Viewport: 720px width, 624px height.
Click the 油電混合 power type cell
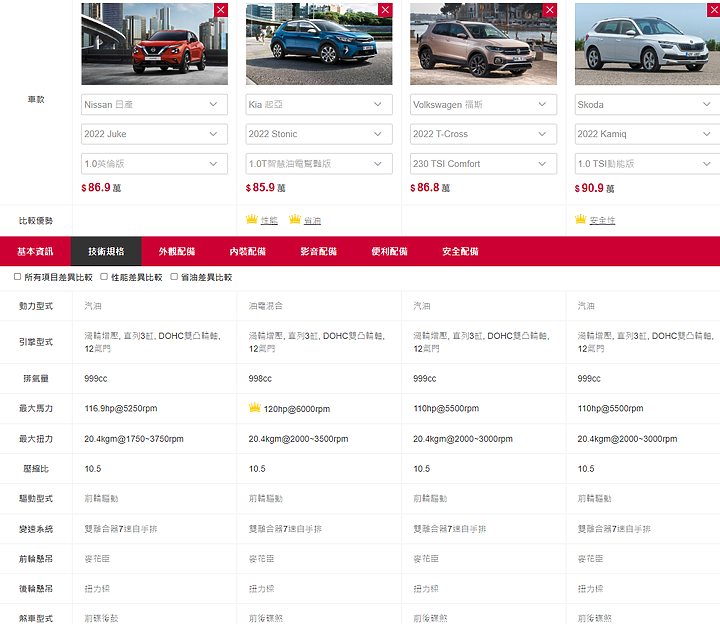[x=265, y=306]
